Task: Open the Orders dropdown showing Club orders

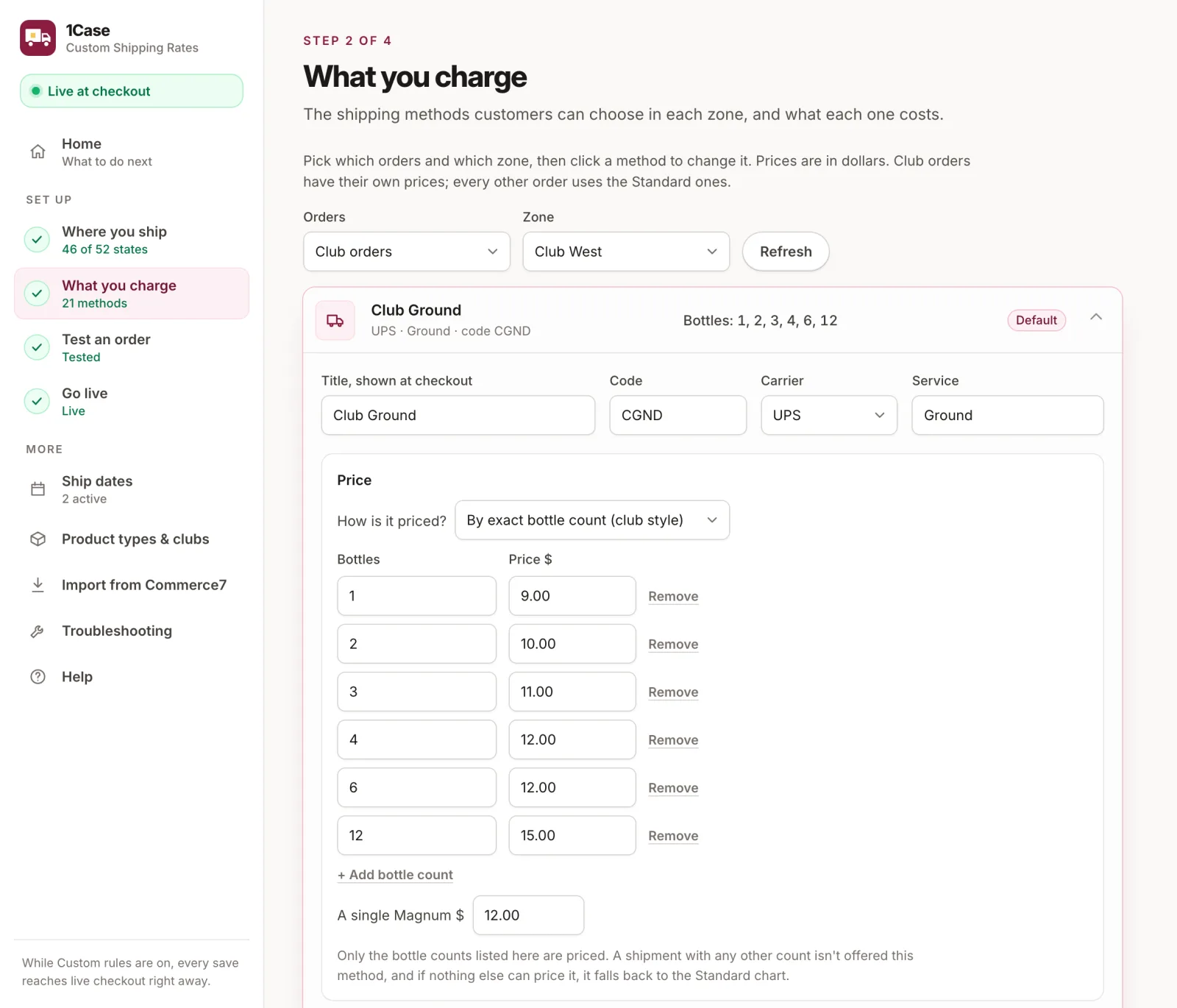Action: (407, 252)
